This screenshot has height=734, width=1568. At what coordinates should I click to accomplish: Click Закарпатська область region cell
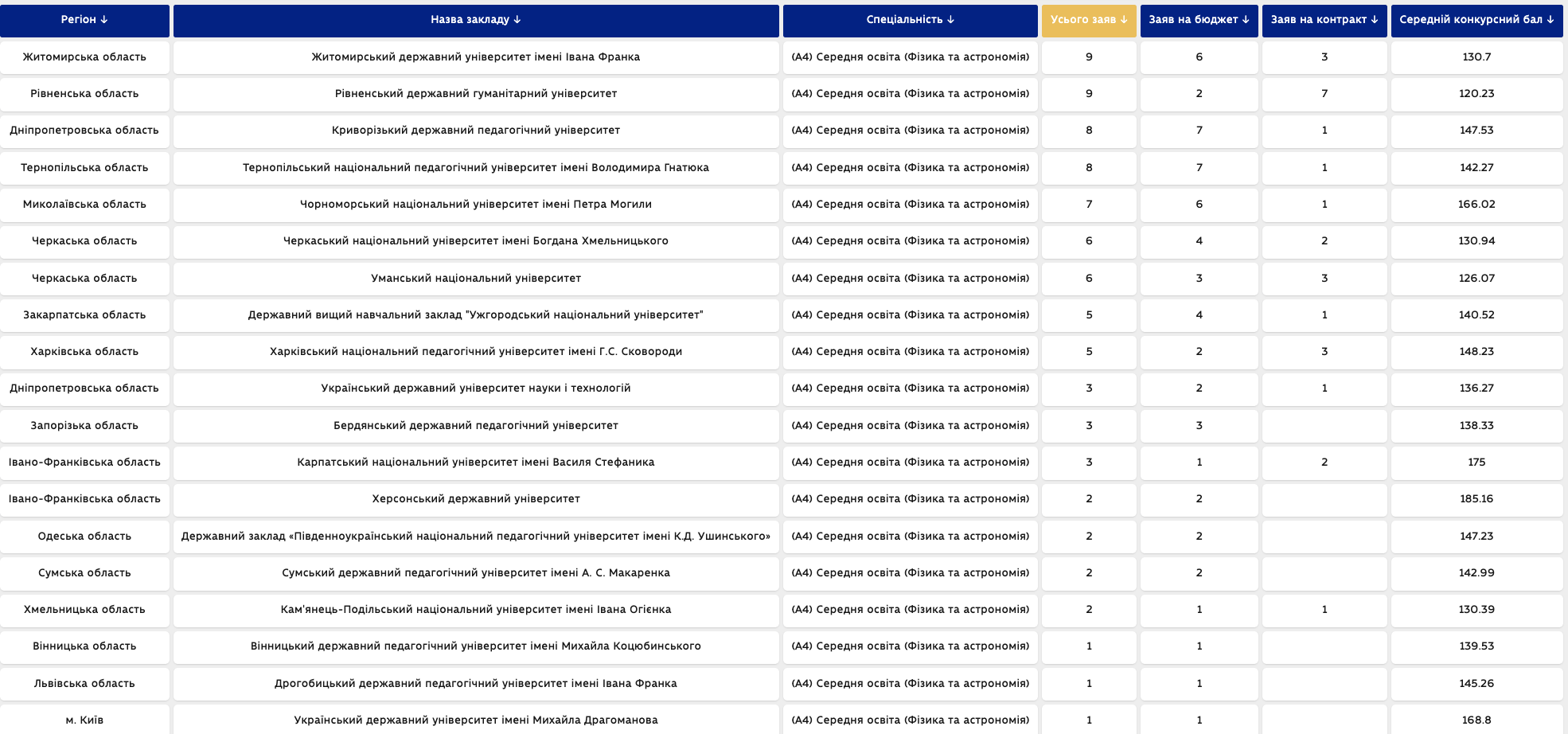[84, 315]
